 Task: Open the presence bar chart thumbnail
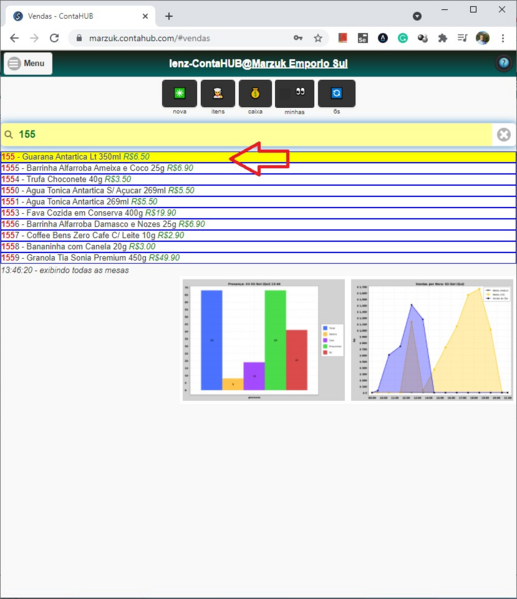click(264, 340)
